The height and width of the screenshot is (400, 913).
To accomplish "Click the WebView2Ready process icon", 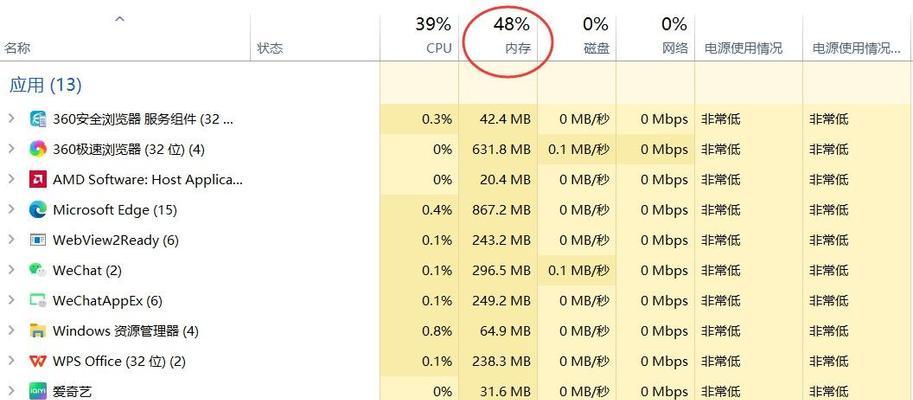I will [38, 240].
